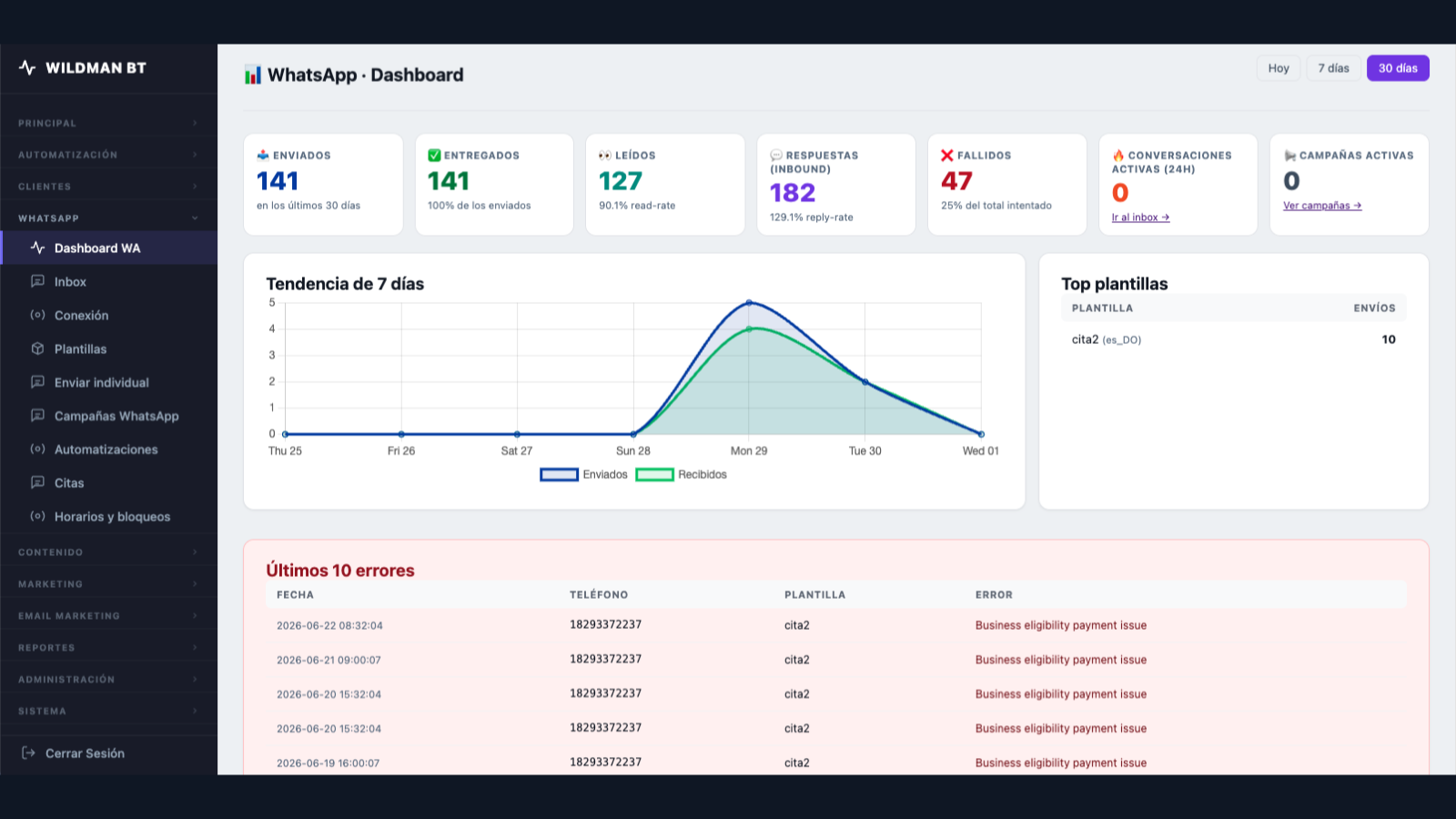The height and width of the screenshot is (819, 1456).
Task: Click the speech bubble icon on Respuestas
Action: click(776, 155)
